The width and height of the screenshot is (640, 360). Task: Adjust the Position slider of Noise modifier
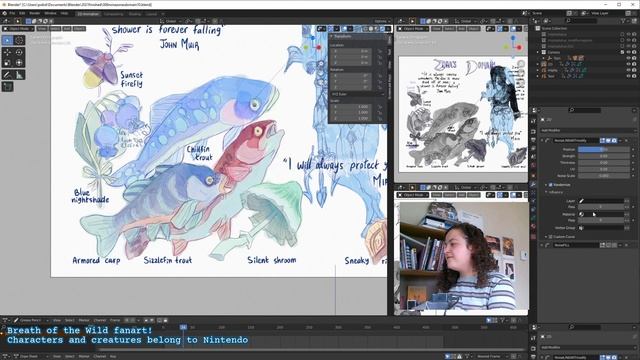click(603, 149)
